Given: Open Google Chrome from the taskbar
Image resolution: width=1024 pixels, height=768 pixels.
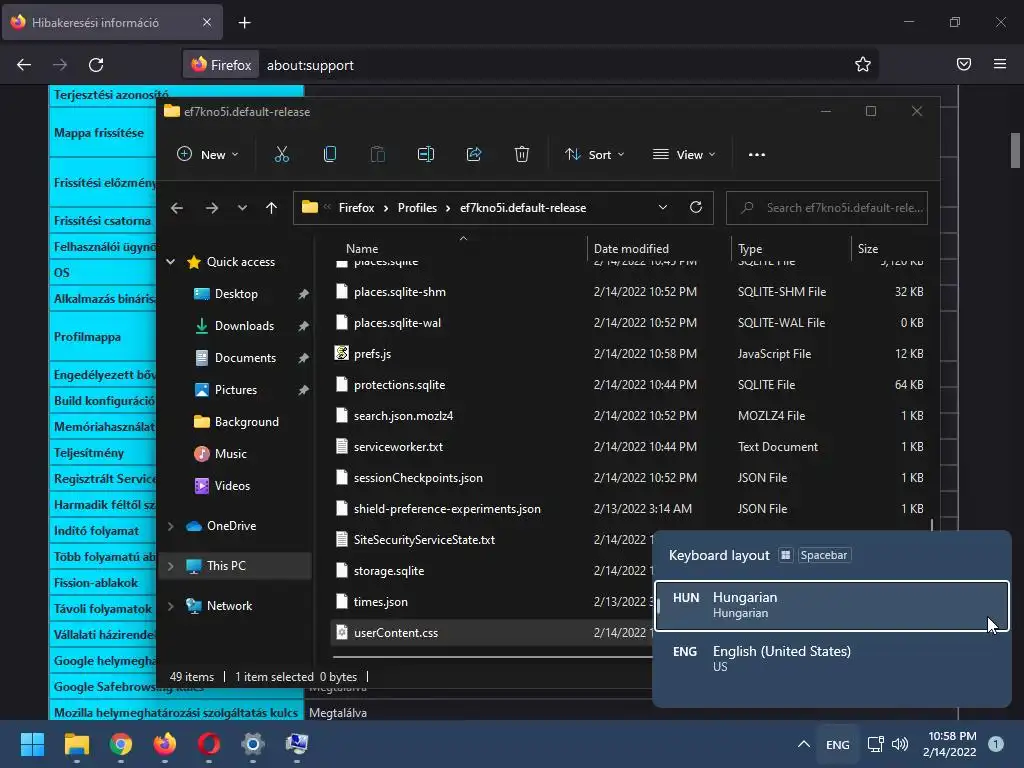Looking at the screenshot, I should pyautogui.click(x=121, y=744).
